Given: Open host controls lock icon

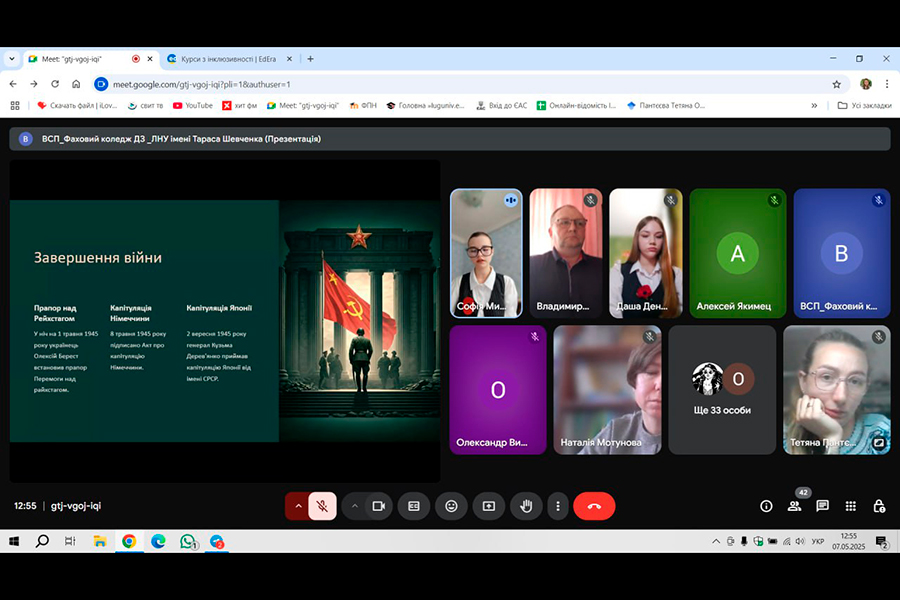Looking at the screenshot, I should (x=879, y=506).
